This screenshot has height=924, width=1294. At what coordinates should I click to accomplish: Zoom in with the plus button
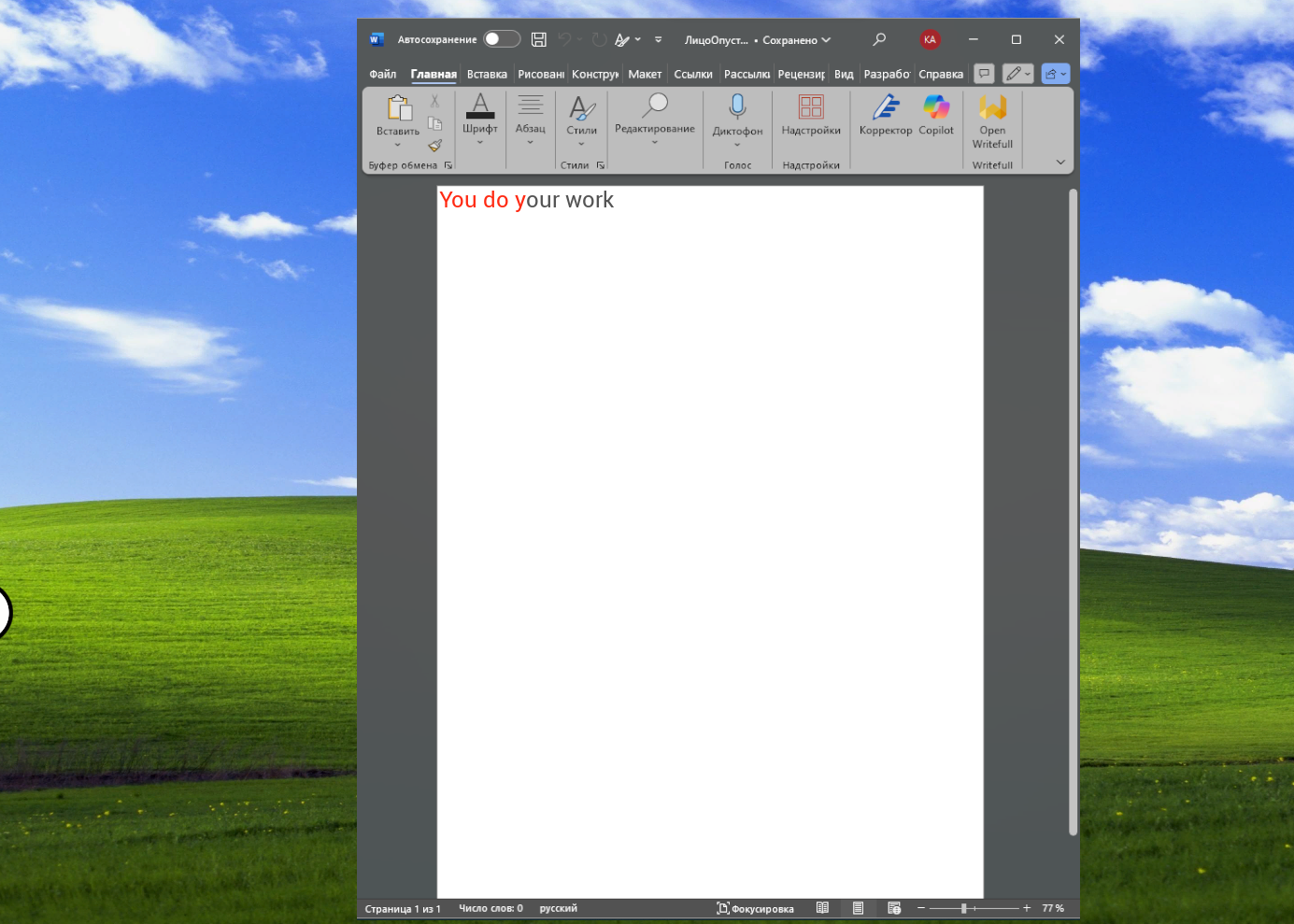point(1027,908)
